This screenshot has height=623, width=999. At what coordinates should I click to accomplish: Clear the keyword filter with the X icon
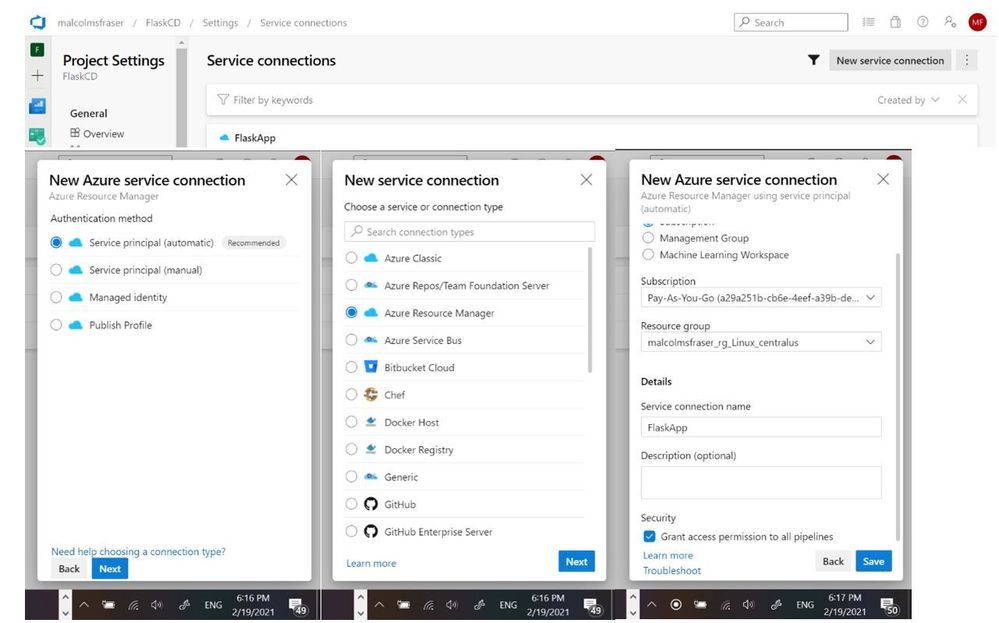(962, 99)
